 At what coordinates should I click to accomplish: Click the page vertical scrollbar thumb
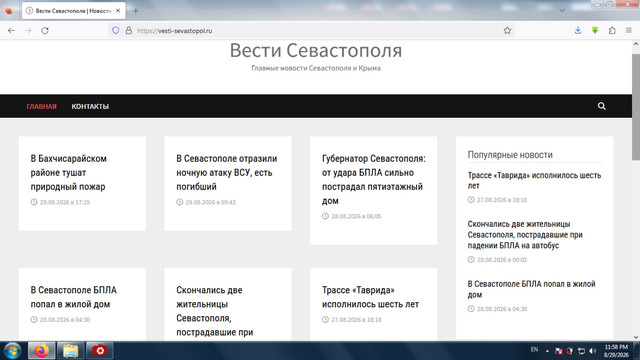coord(636,107)
